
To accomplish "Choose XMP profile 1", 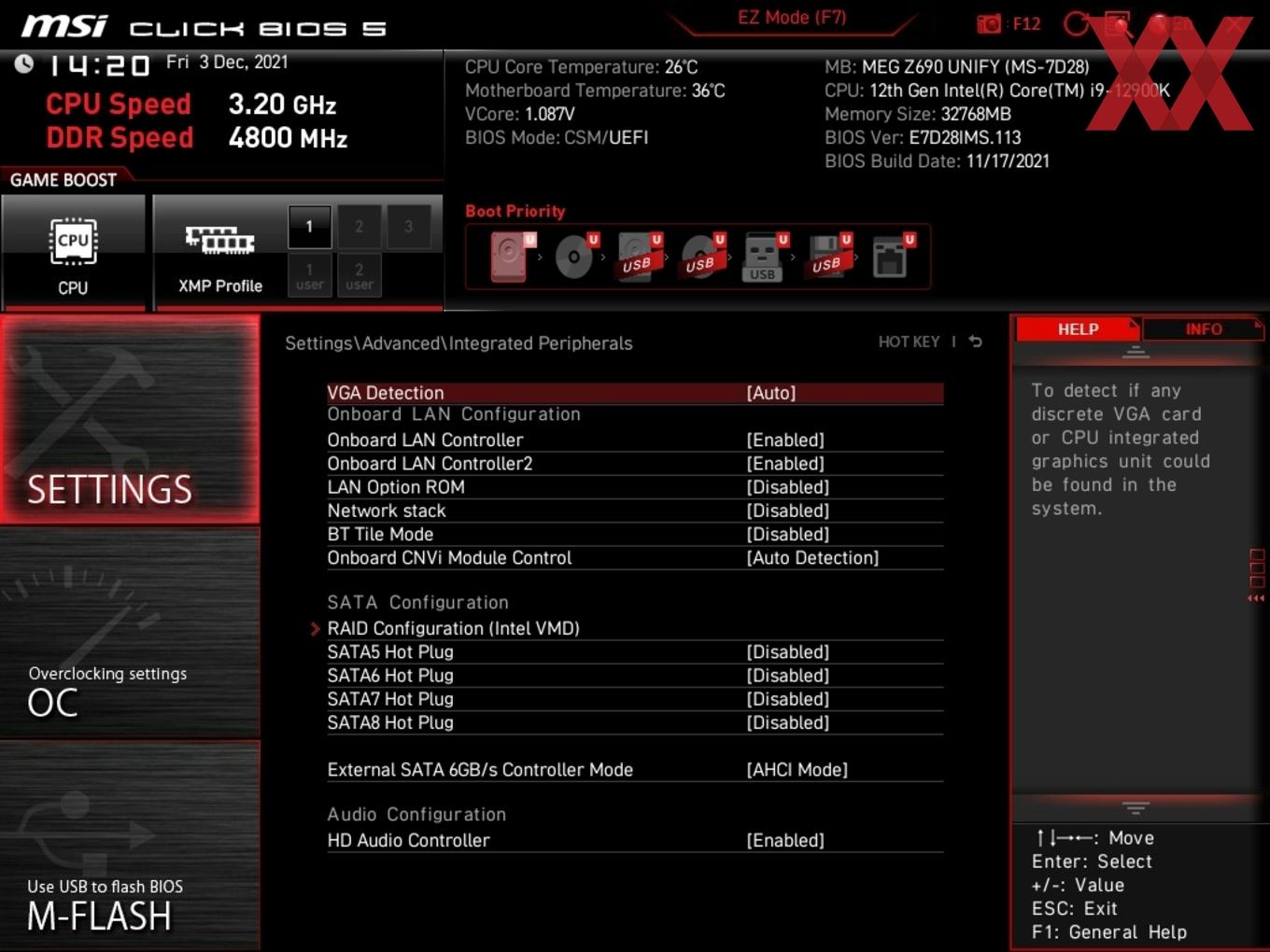I will pos(309,227).
